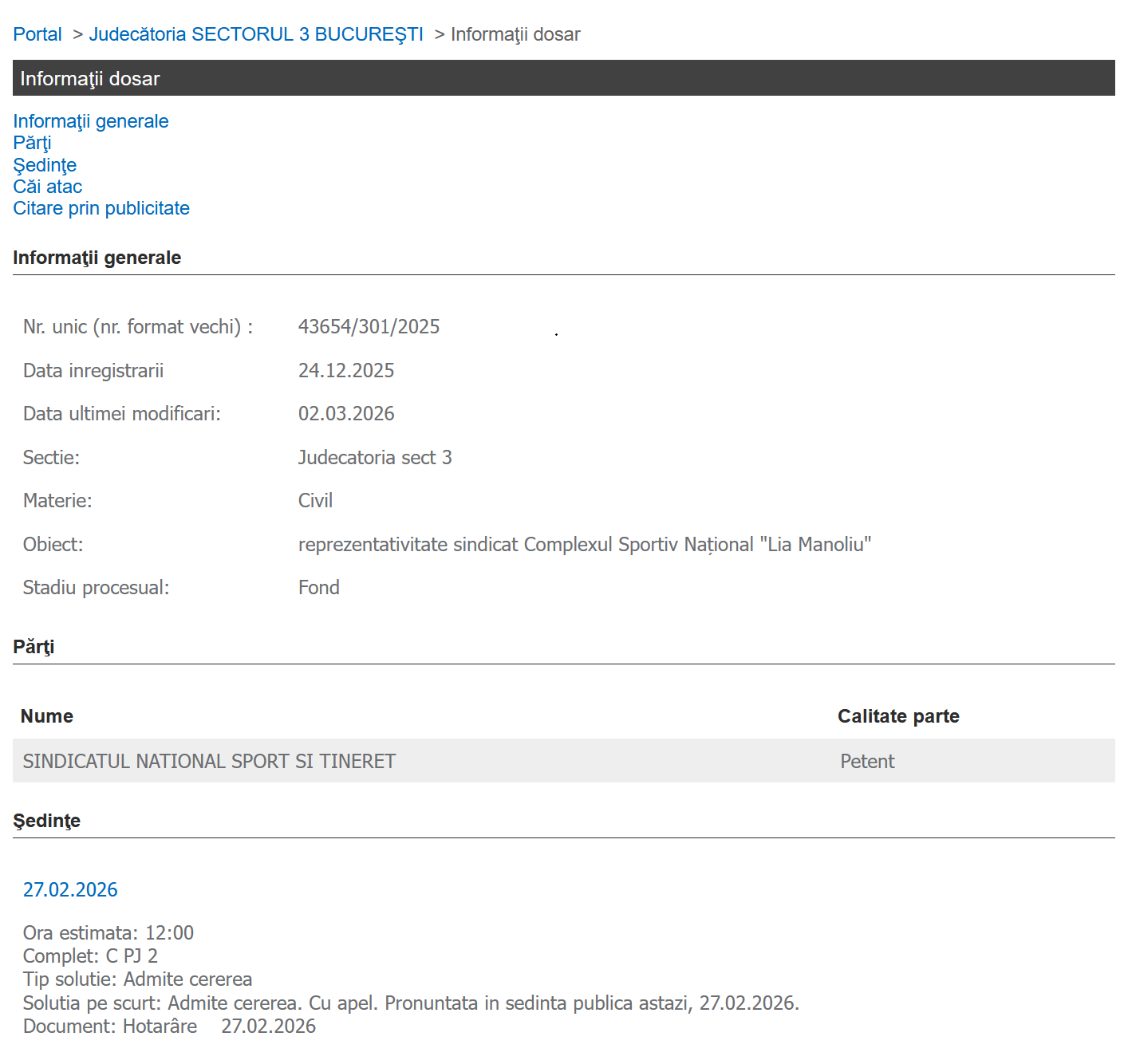The height and width of the screenshot is (1064, 1124).
Task: Click the Petent party role cell
Action: (x=867, y=761)
